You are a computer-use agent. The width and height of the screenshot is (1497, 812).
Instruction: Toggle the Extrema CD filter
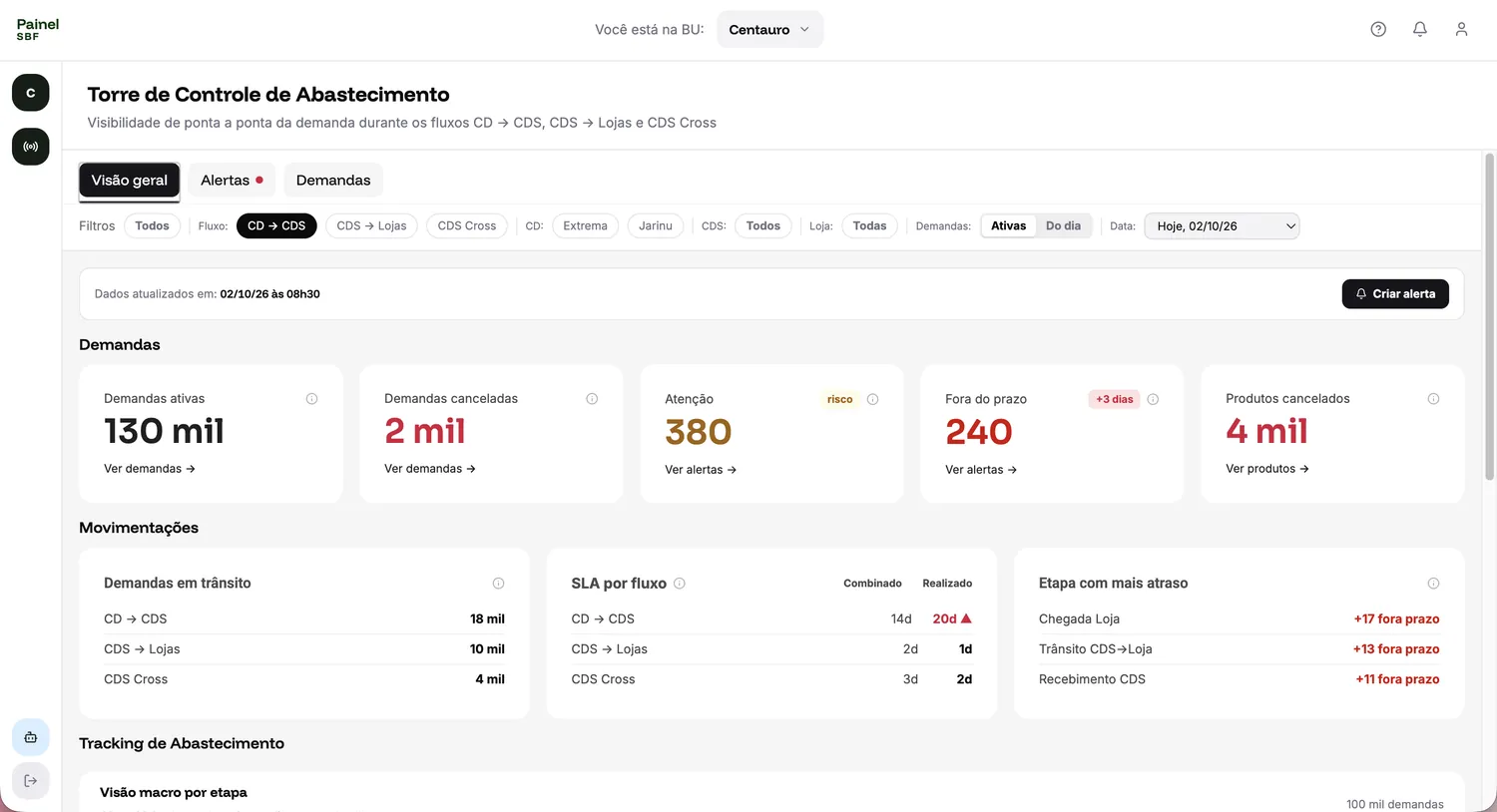tap(585, 226)
